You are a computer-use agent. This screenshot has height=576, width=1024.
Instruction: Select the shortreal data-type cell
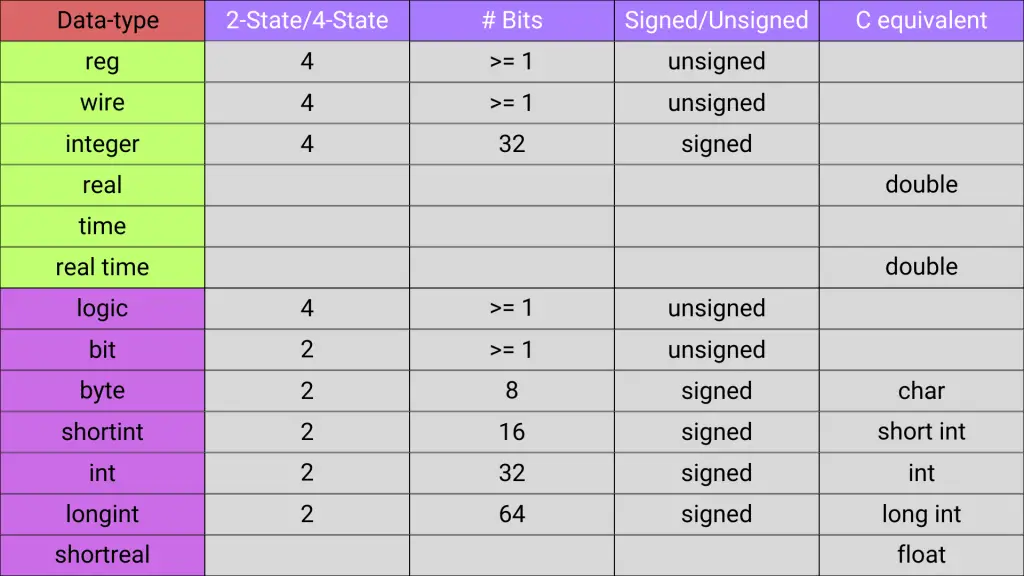point(102,555)
